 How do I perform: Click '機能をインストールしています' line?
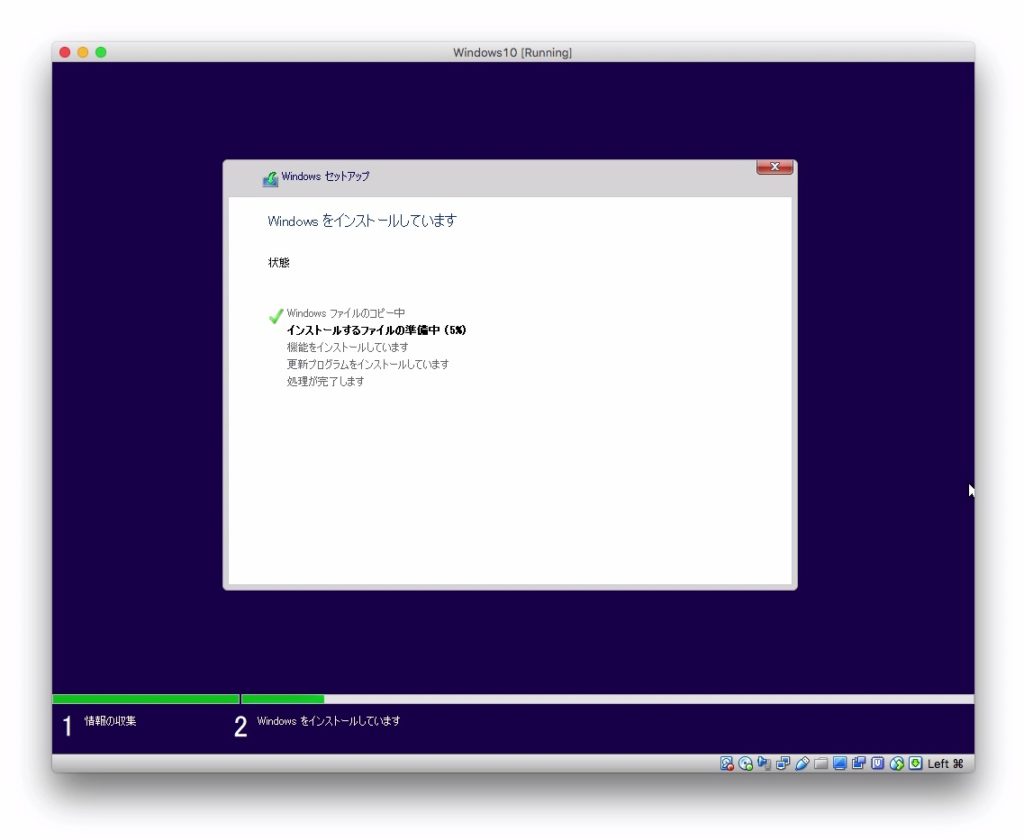pyautogui.click(x=347, y=347)
